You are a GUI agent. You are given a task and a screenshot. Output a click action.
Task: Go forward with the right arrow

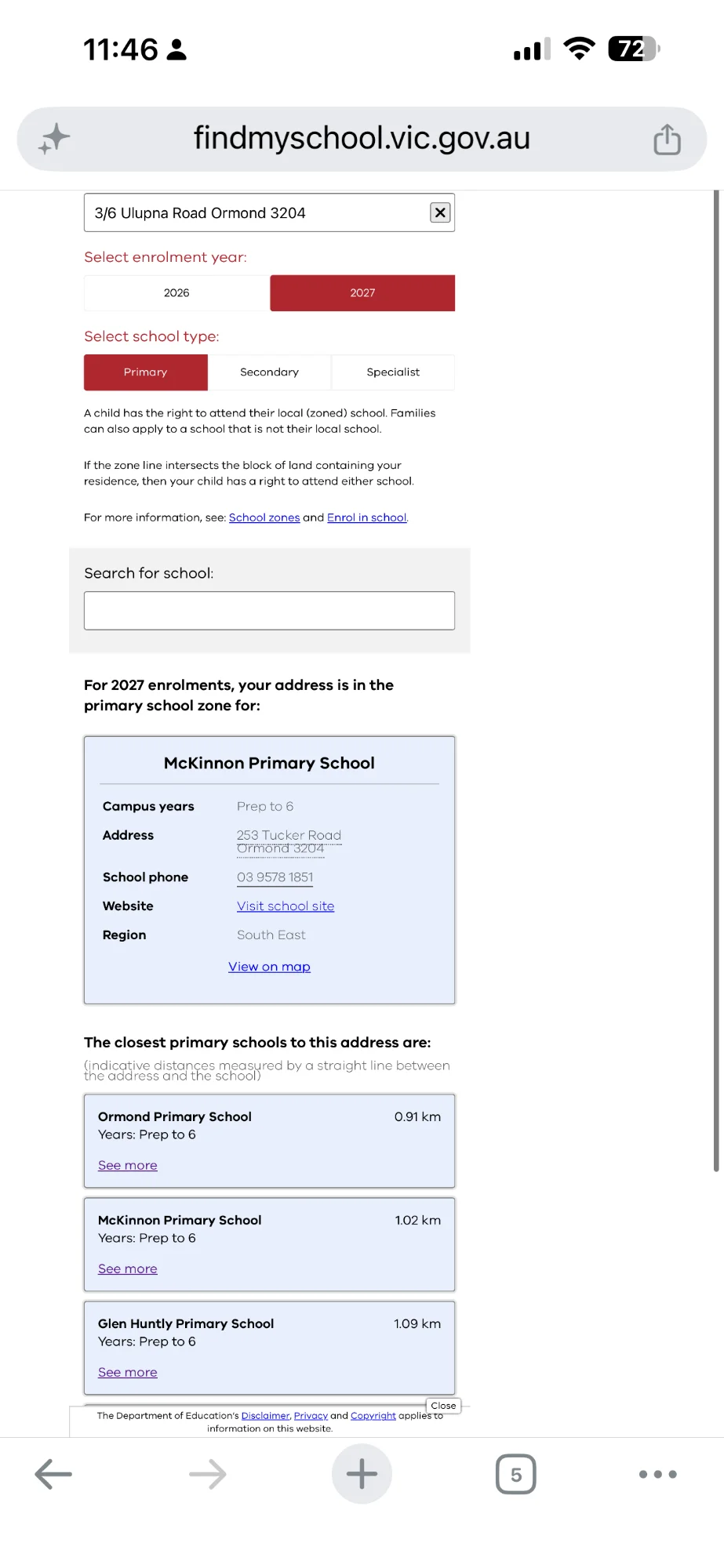[208, 1474]
